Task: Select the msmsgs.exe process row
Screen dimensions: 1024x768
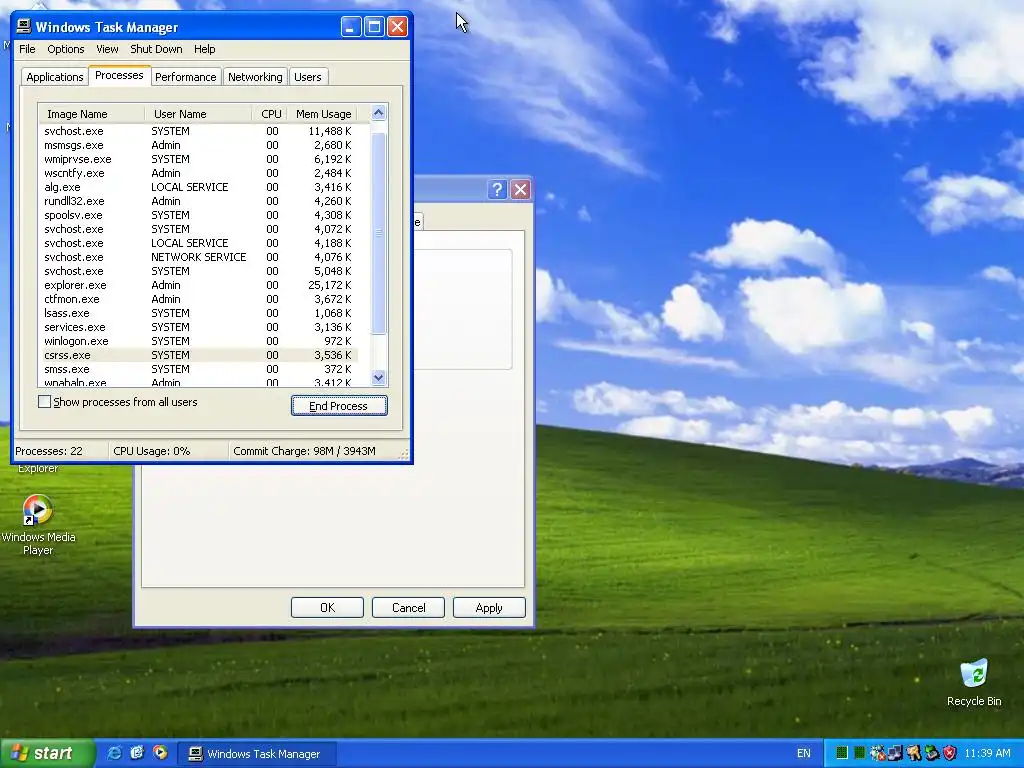Action: [199, 145]
